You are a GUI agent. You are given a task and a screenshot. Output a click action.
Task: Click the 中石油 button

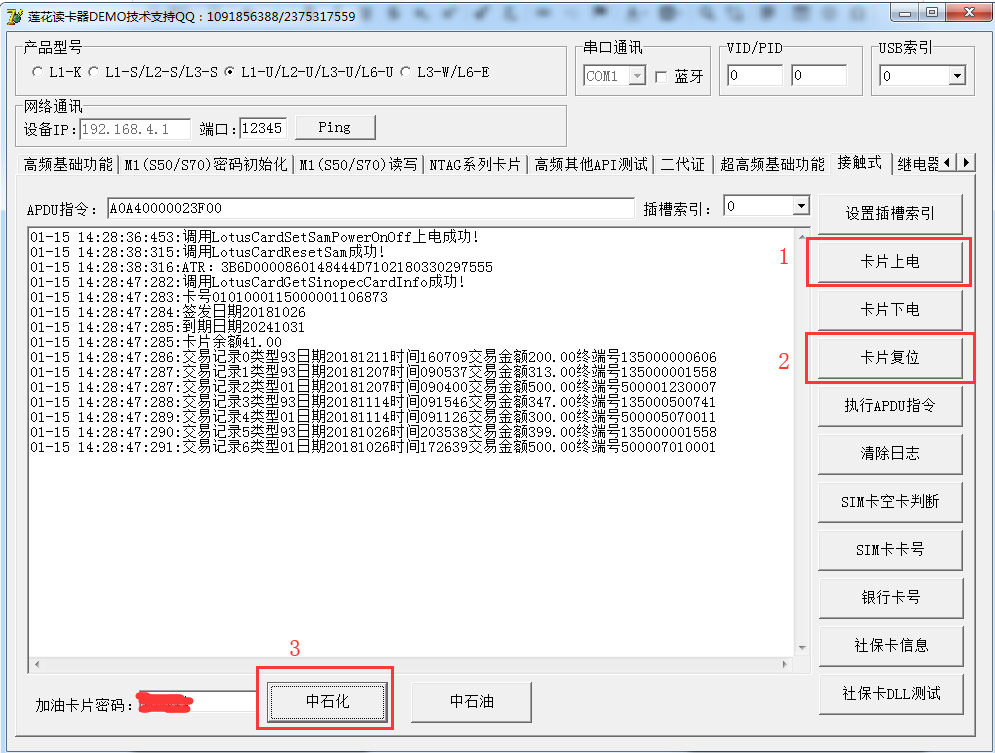click(471, 702)
